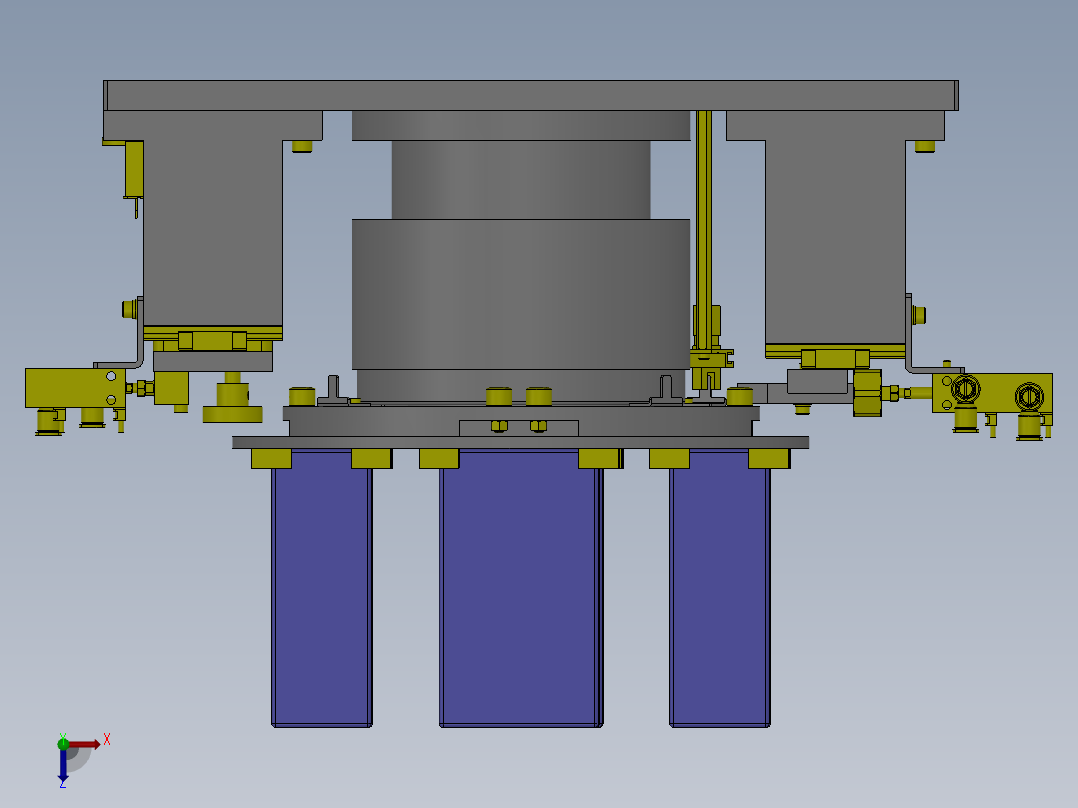Select the tall yellow vertical rod

pos(703,230)
